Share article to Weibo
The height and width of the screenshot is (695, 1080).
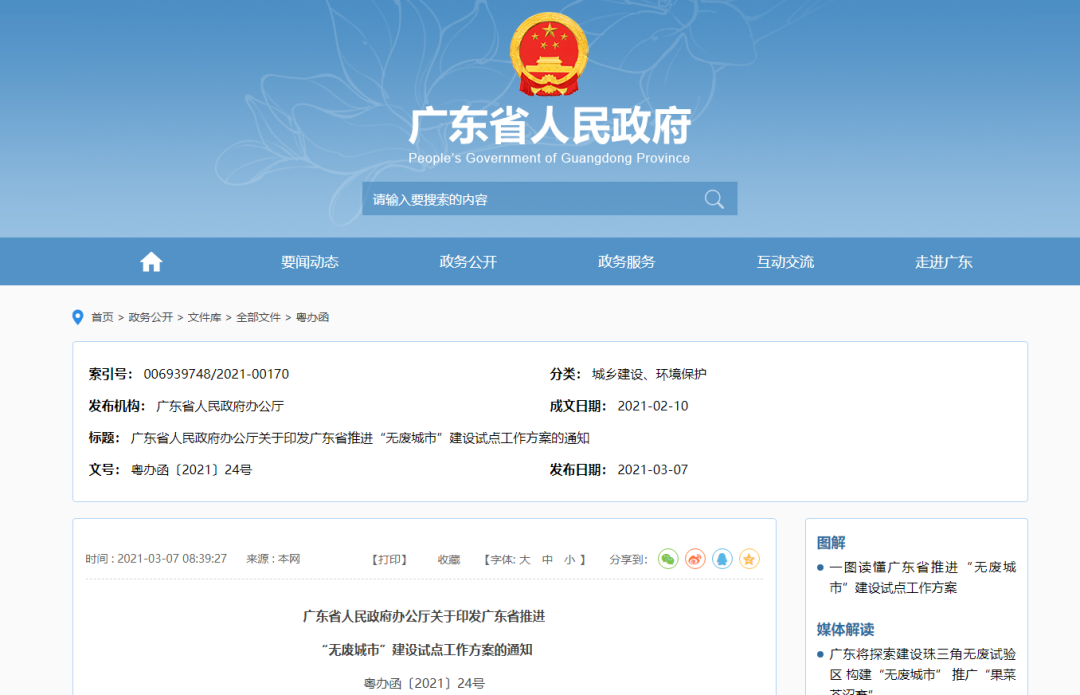(x=695, y=559)
